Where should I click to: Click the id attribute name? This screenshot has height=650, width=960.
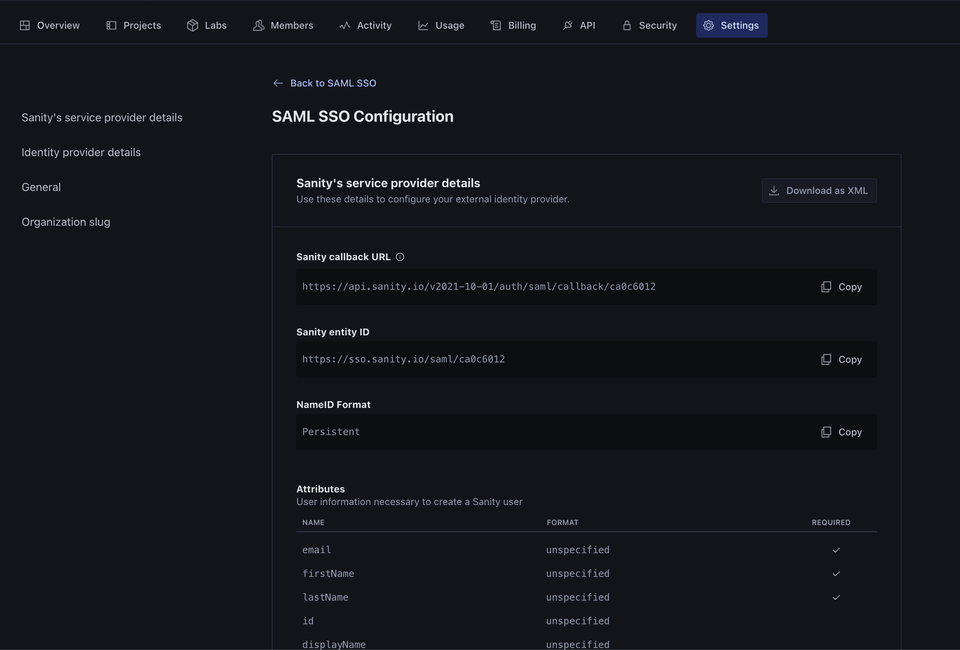tap(308, 621)
